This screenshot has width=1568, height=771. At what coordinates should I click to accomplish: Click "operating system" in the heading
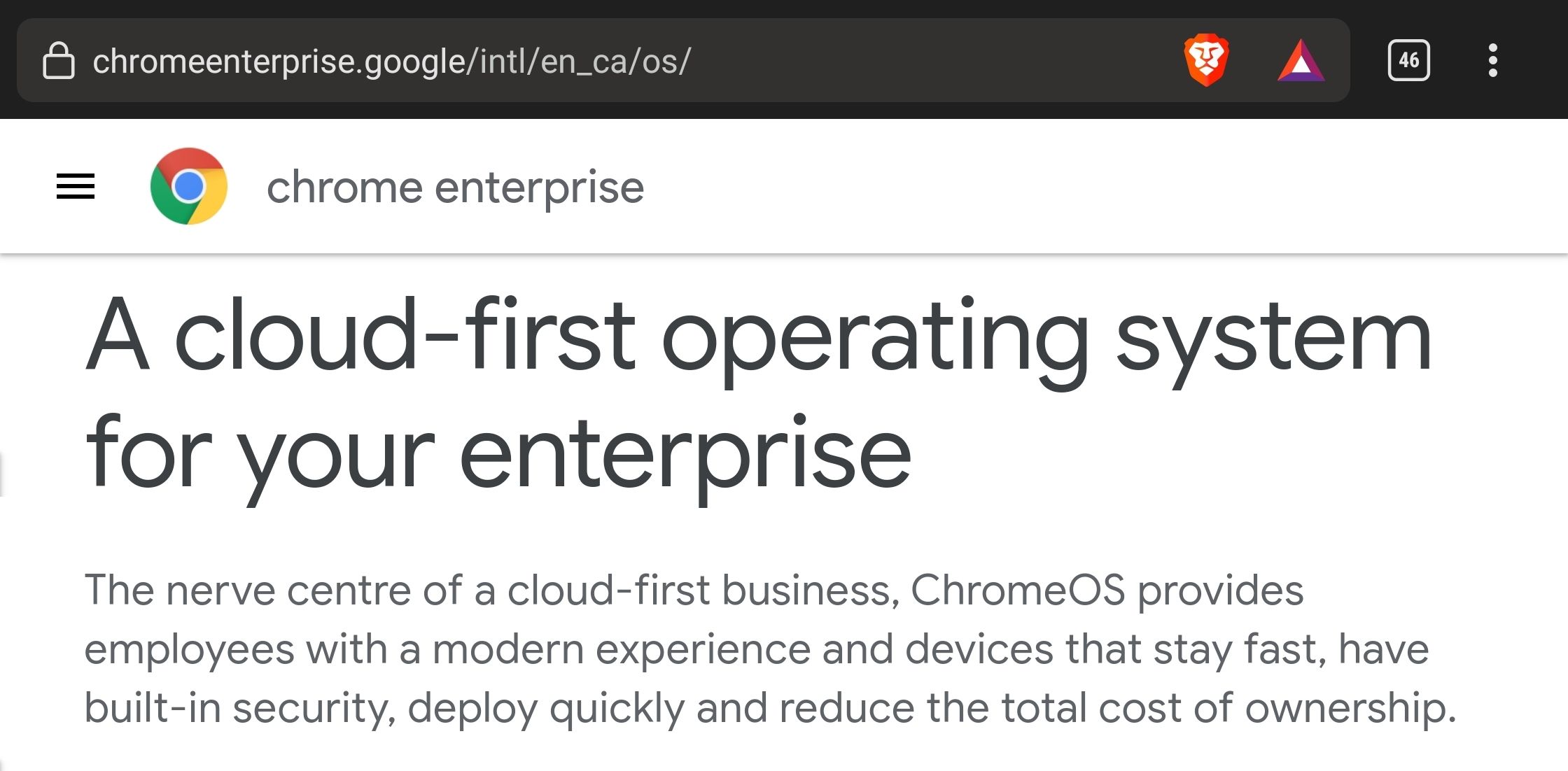pyautogui.click(x=1046, y=334)
